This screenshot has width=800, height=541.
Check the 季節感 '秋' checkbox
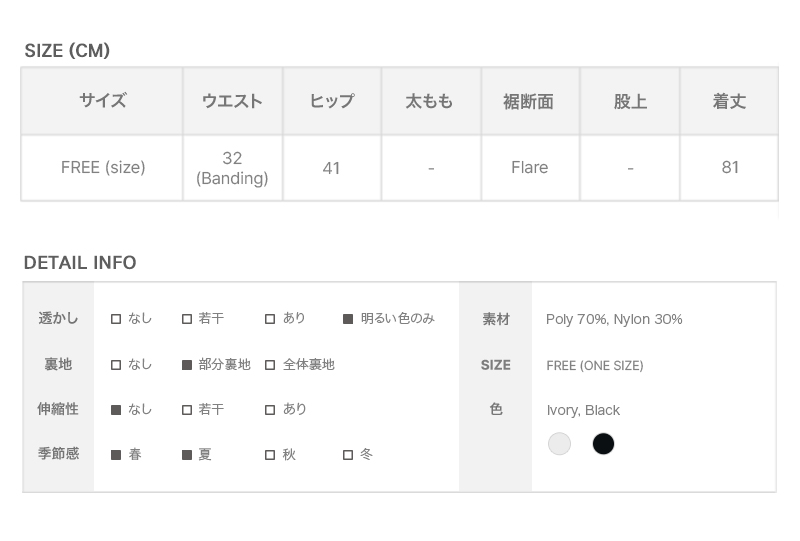pyautogui.click(x=270, y=455)
